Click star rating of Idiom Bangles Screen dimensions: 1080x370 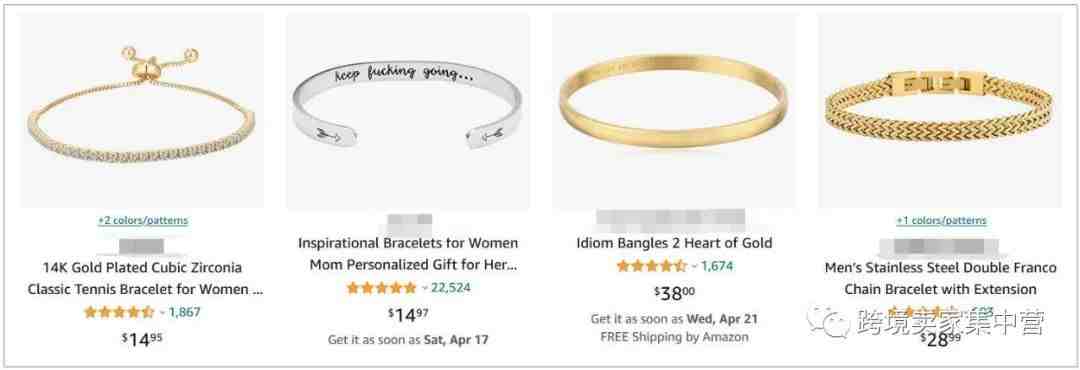coord(652,266)
